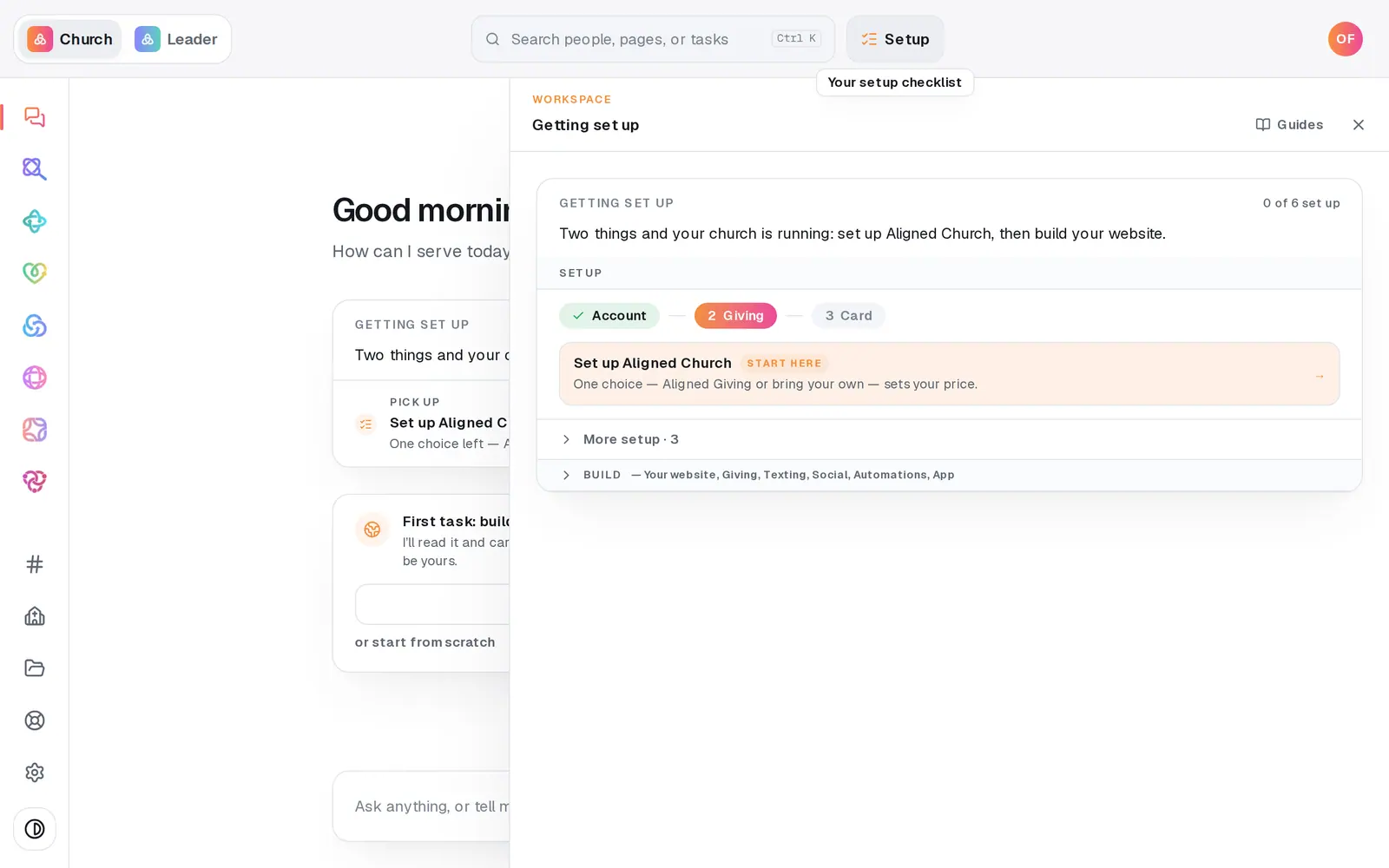Click the Ask anything input box
1389x868 pixels.
[421, 806]
